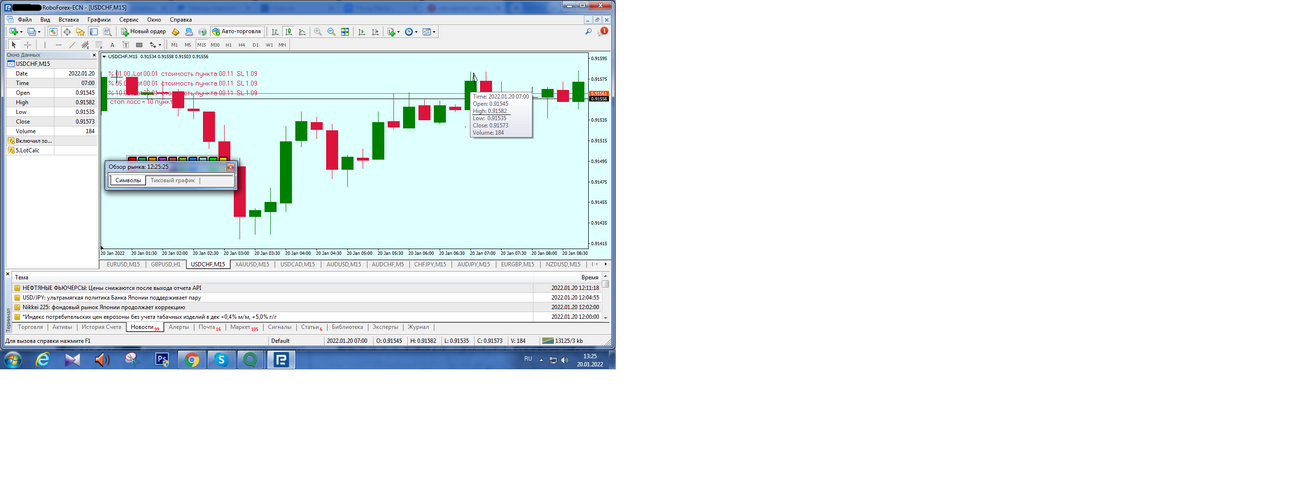1290x502 pixels.
Task: Expand the profiles dropdown arrow
Action: pyautogui.click(x=39, y=32)
